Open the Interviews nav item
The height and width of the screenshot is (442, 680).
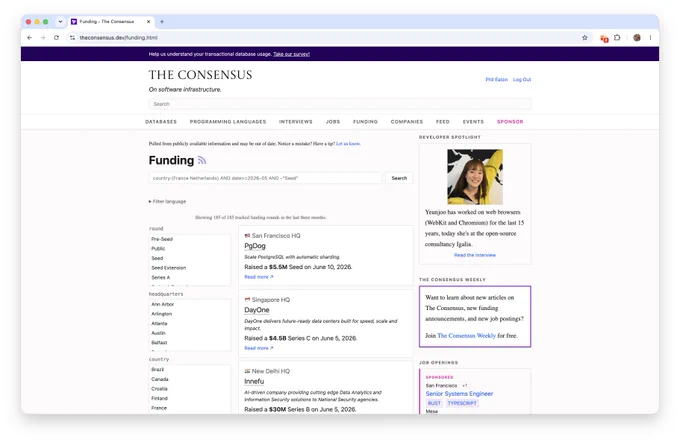[295, 122]
